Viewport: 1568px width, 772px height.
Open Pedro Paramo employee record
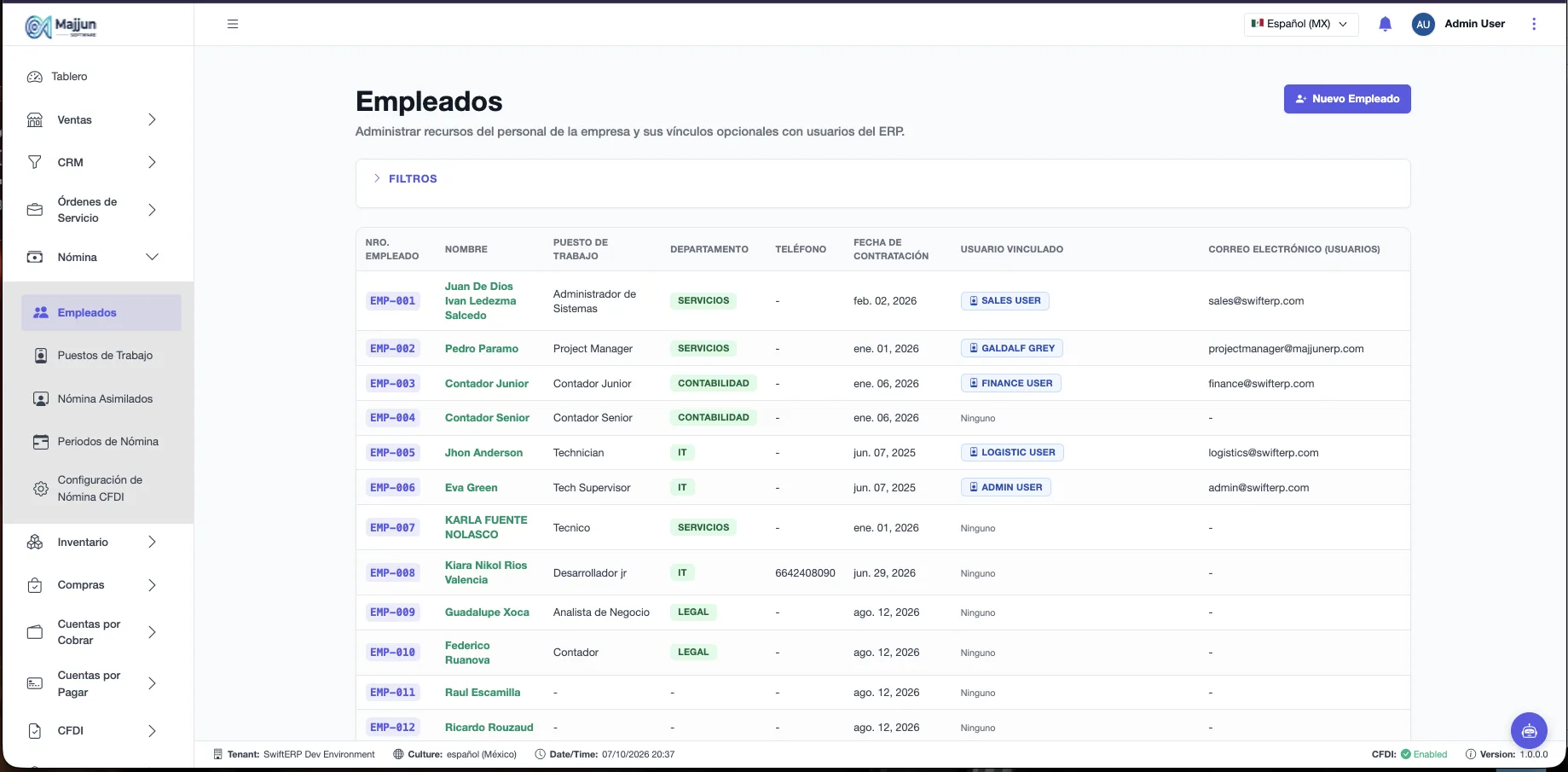[x=482, y=349]
